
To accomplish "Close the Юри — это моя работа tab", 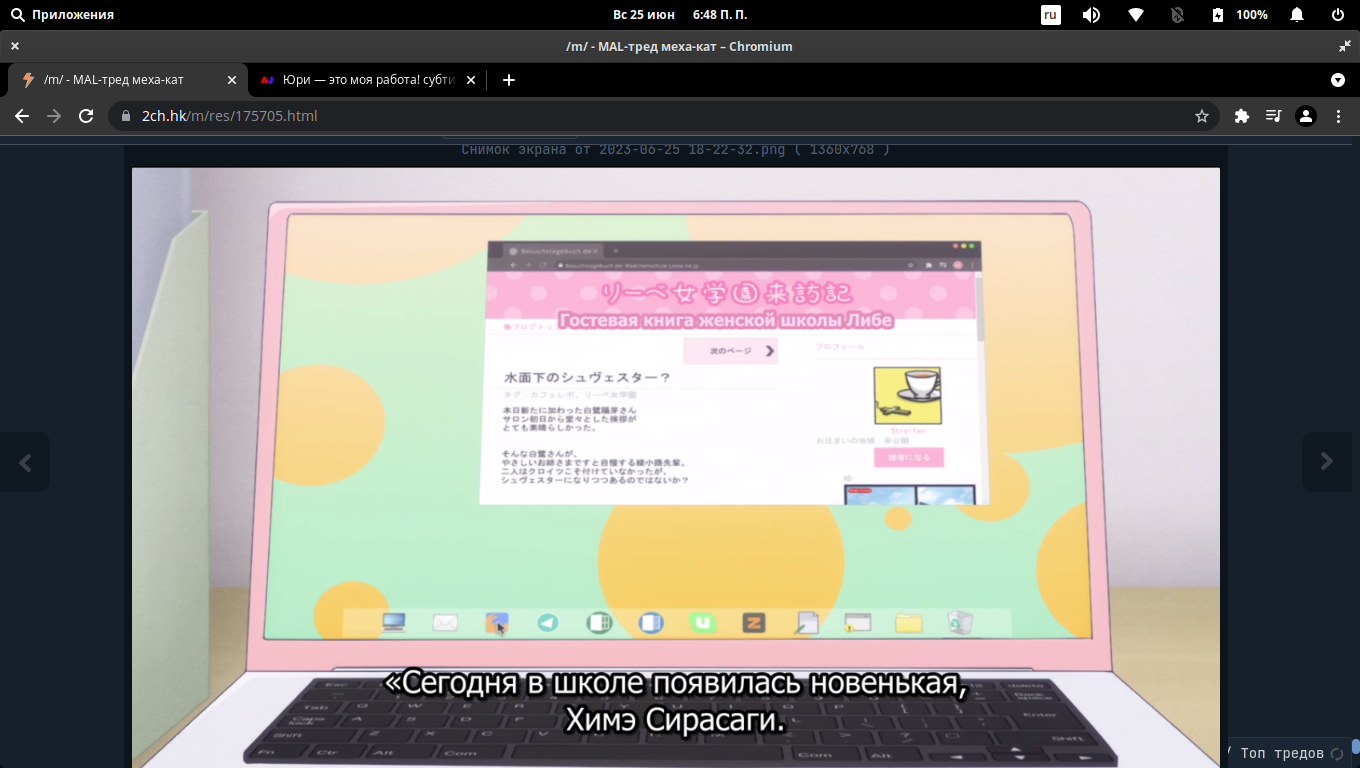I will tap(471, 80).
